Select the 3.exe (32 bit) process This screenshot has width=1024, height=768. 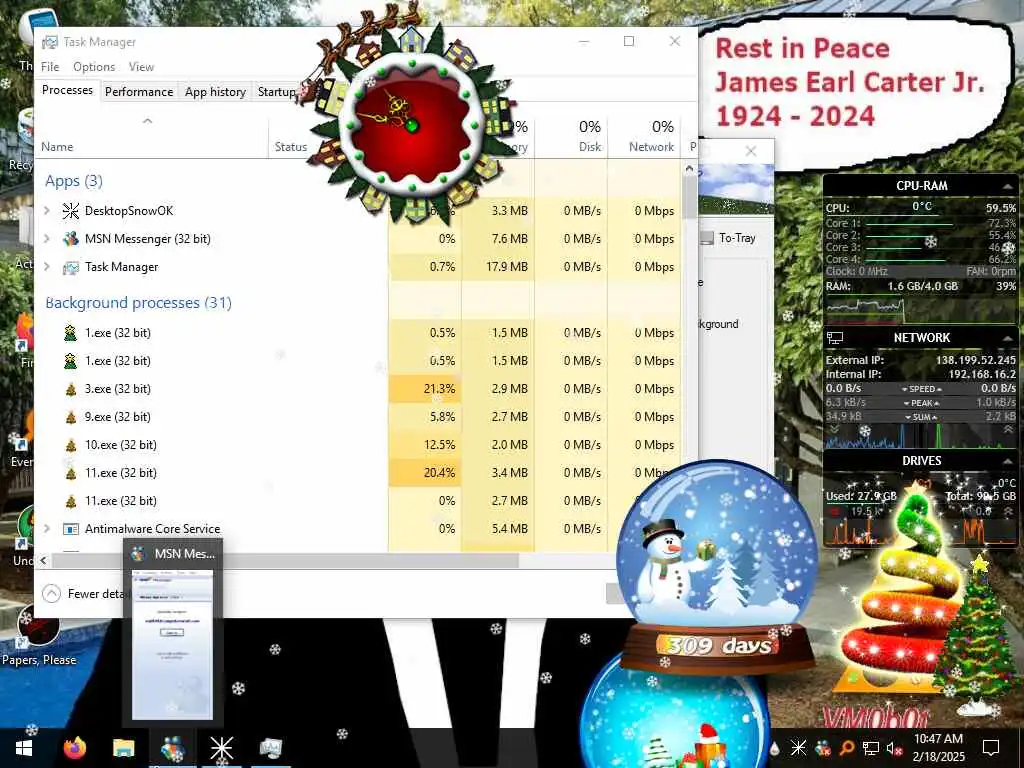coord(118,389)
